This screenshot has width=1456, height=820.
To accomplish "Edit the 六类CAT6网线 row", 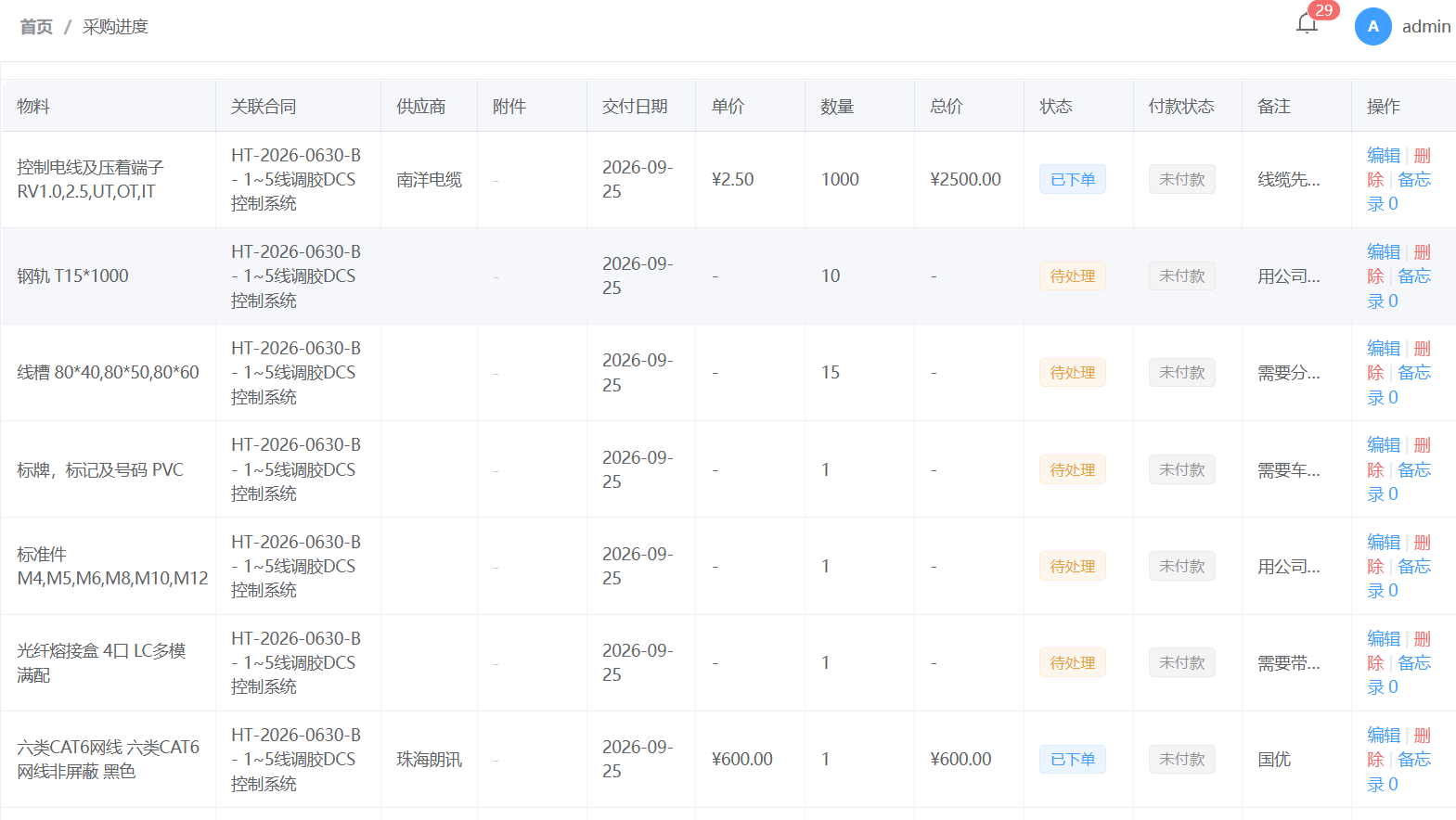I will click(1384, 735).
